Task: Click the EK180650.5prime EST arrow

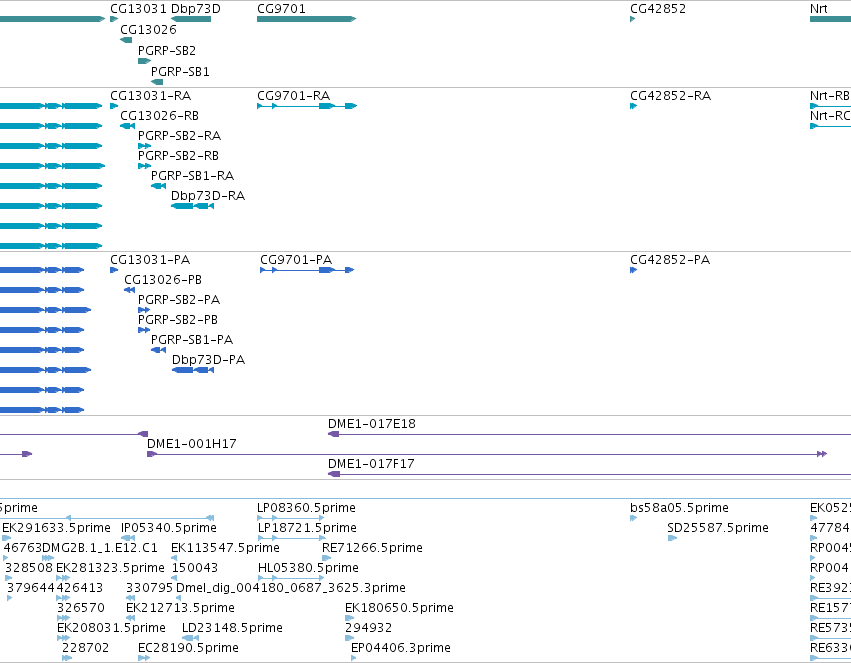Action: point(350,618)
